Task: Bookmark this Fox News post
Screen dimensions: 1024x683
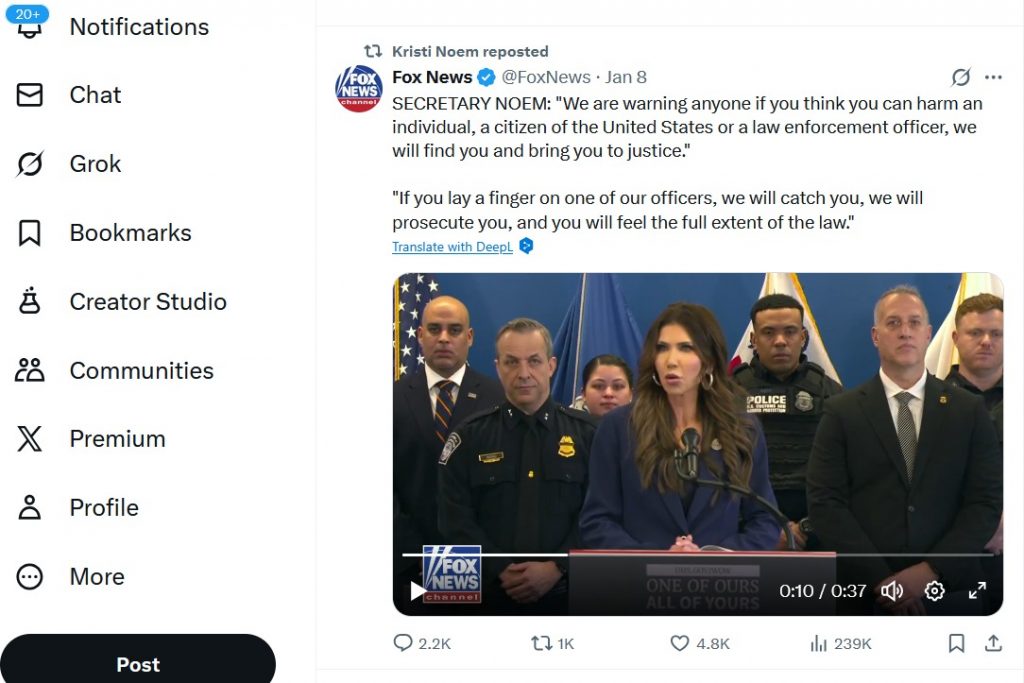Action: (956, 643)
